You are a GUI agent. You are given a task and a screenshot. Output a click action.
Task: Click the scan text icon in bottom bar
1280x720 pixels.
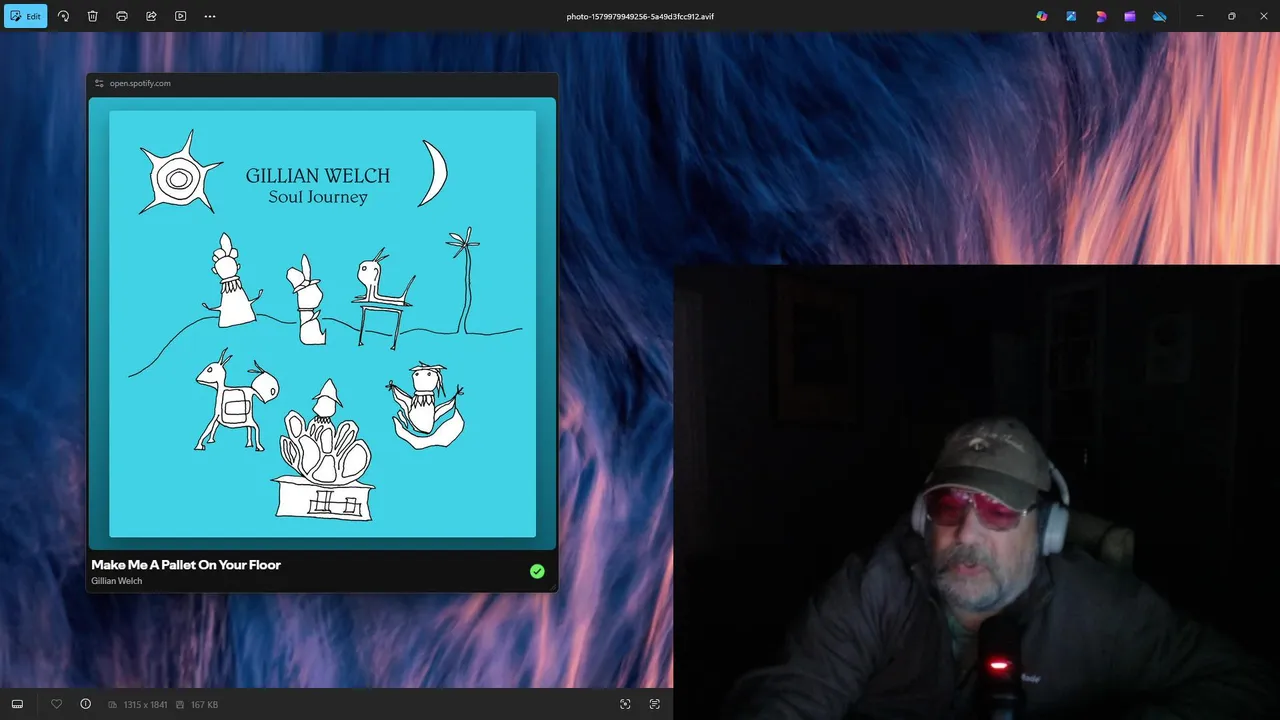tap(654, 704)
